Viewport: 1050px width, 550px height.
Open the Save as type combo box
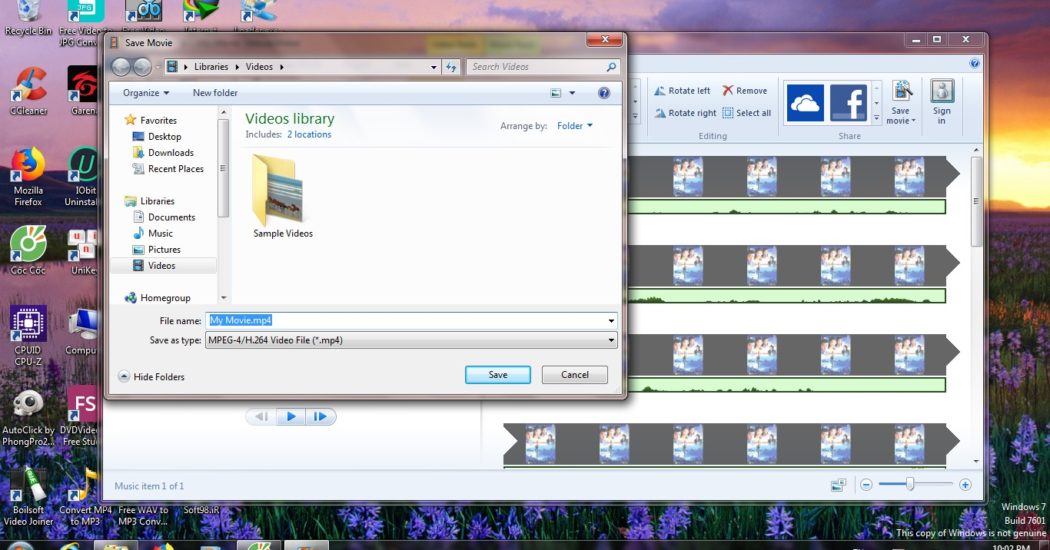point(410,340)
